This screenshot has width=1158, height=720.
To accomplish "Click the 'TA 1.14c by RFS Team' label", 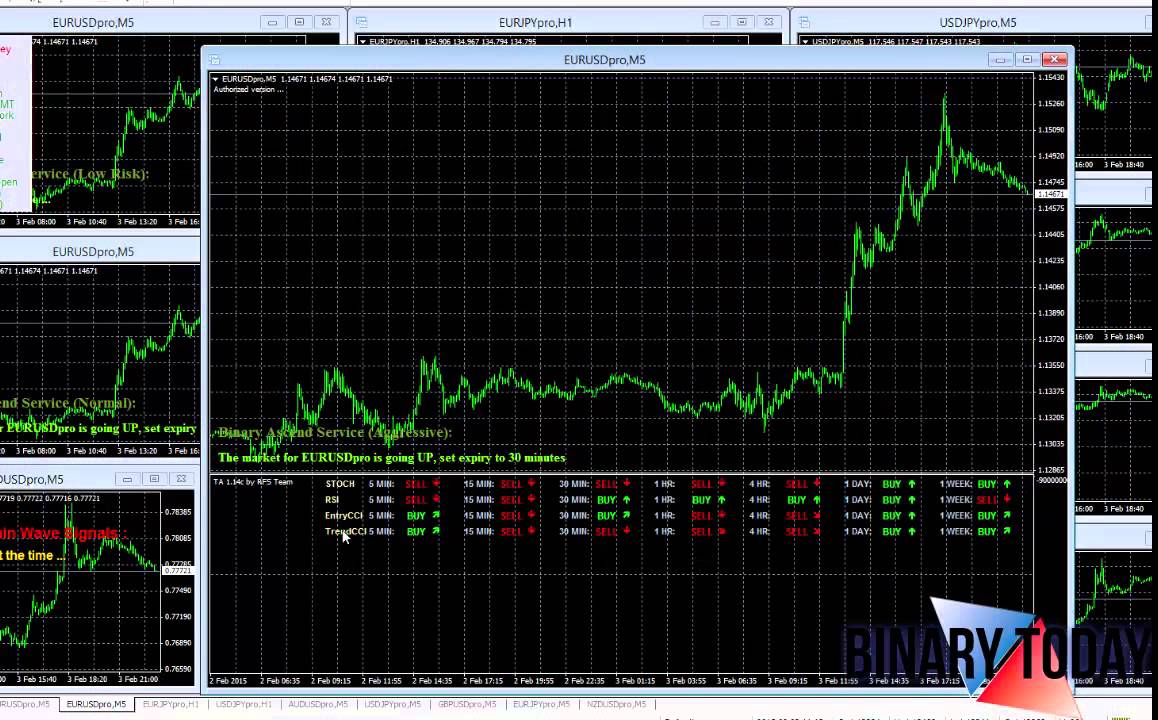I will point(253,482).
